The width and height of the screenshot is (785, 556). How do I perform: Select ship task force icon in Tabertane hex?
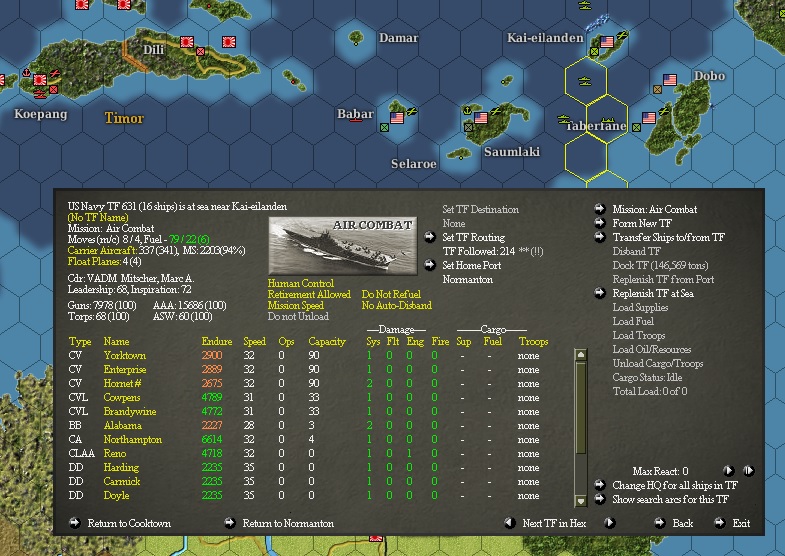point(608,121)
